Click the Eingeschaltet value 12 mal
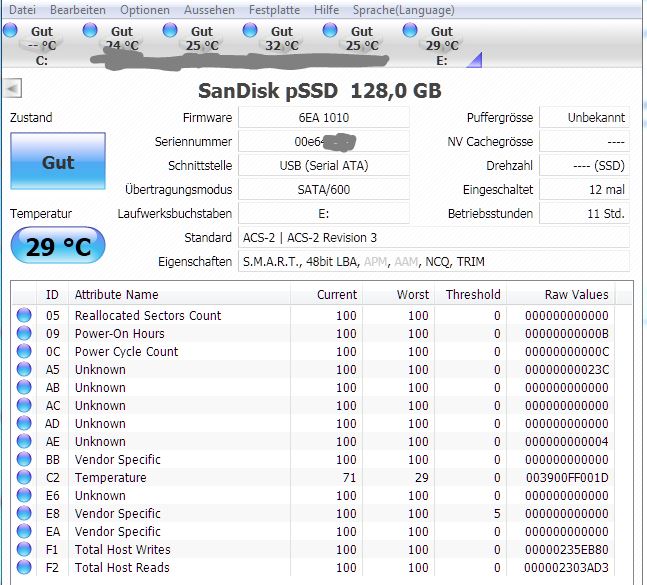The height and width of the screenshot is (585, 647). coord(584,189)
